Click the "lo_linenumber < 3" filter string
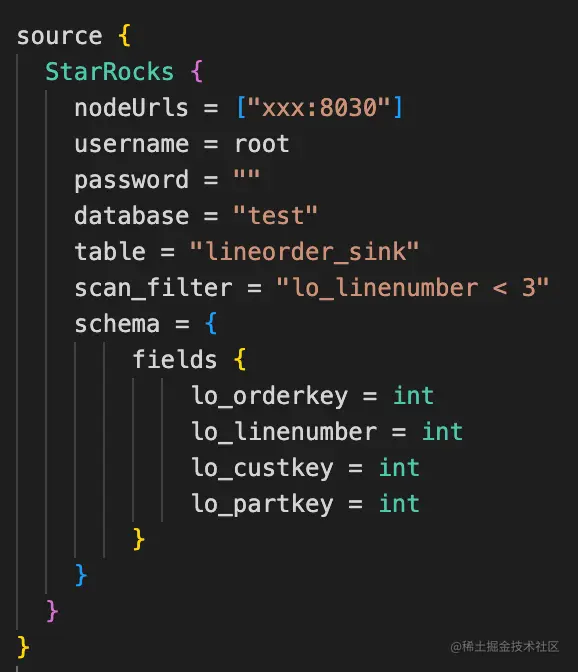 413,288
